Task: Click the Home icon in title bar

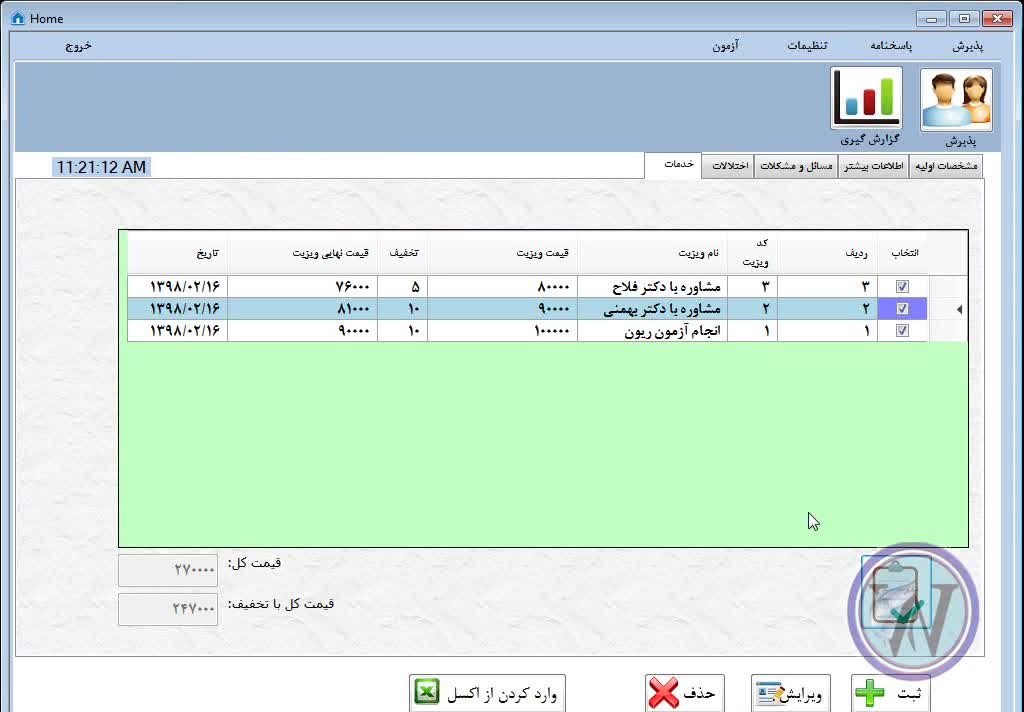Action: click(18, 18)
